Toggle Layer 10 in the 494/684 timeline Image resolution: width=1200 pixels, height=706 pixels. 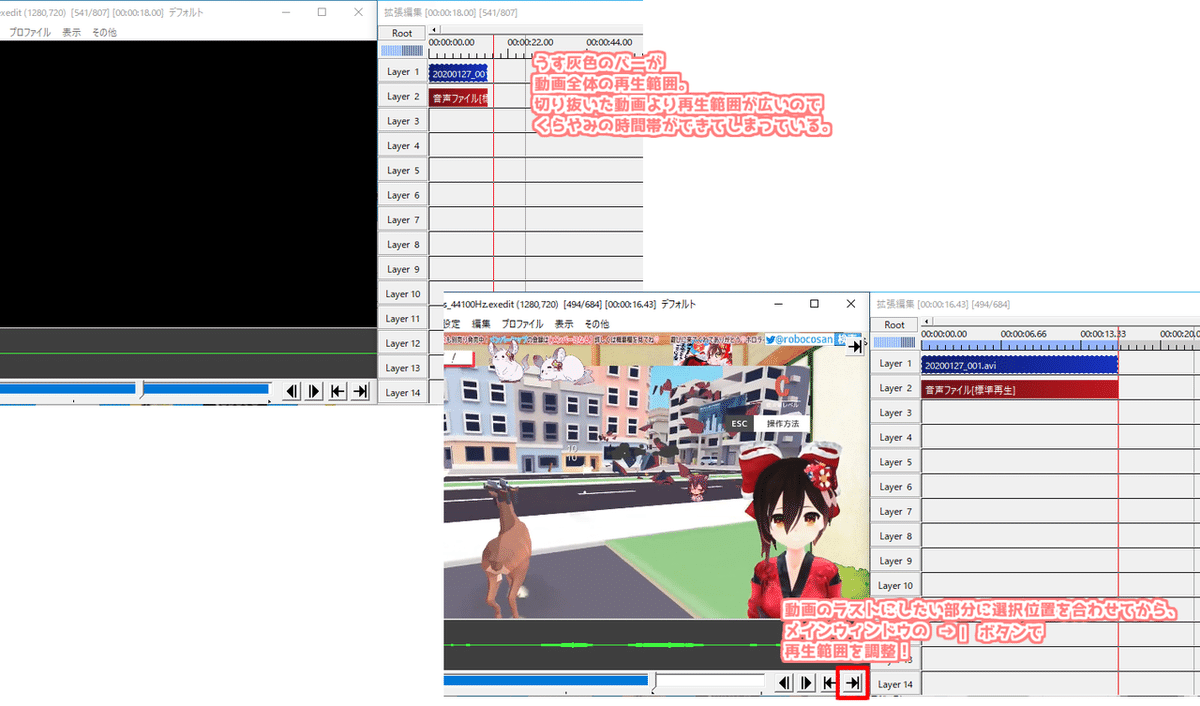pyautogui.click(x=895, y=586)
